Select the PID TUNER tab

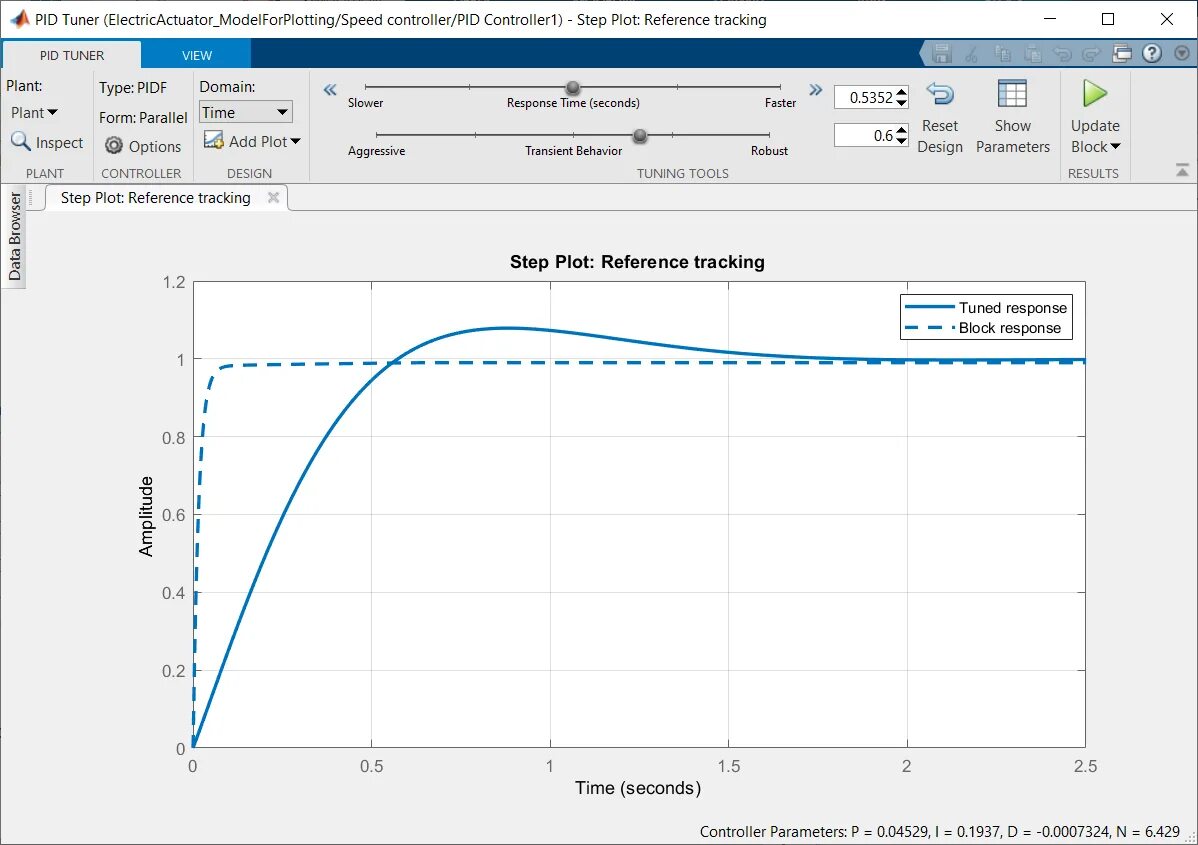(x=72, y=55)
